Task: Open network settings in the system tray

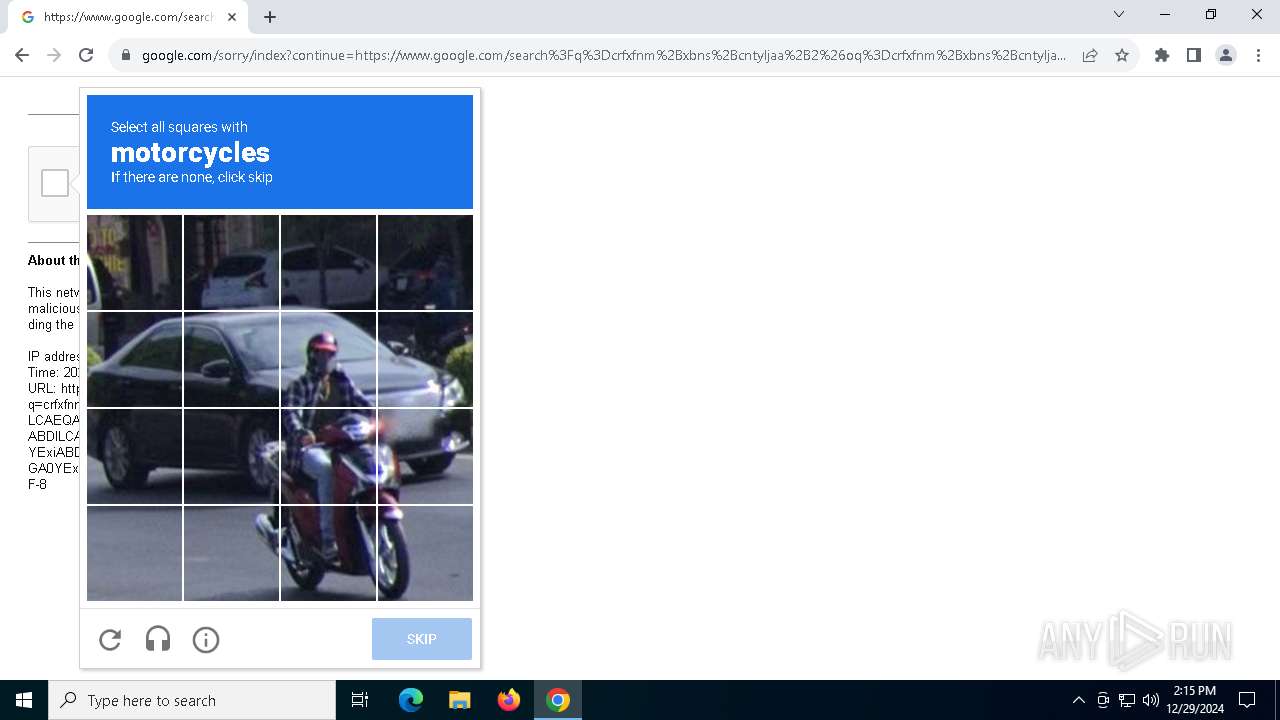Action: [x=1127, y=700]
